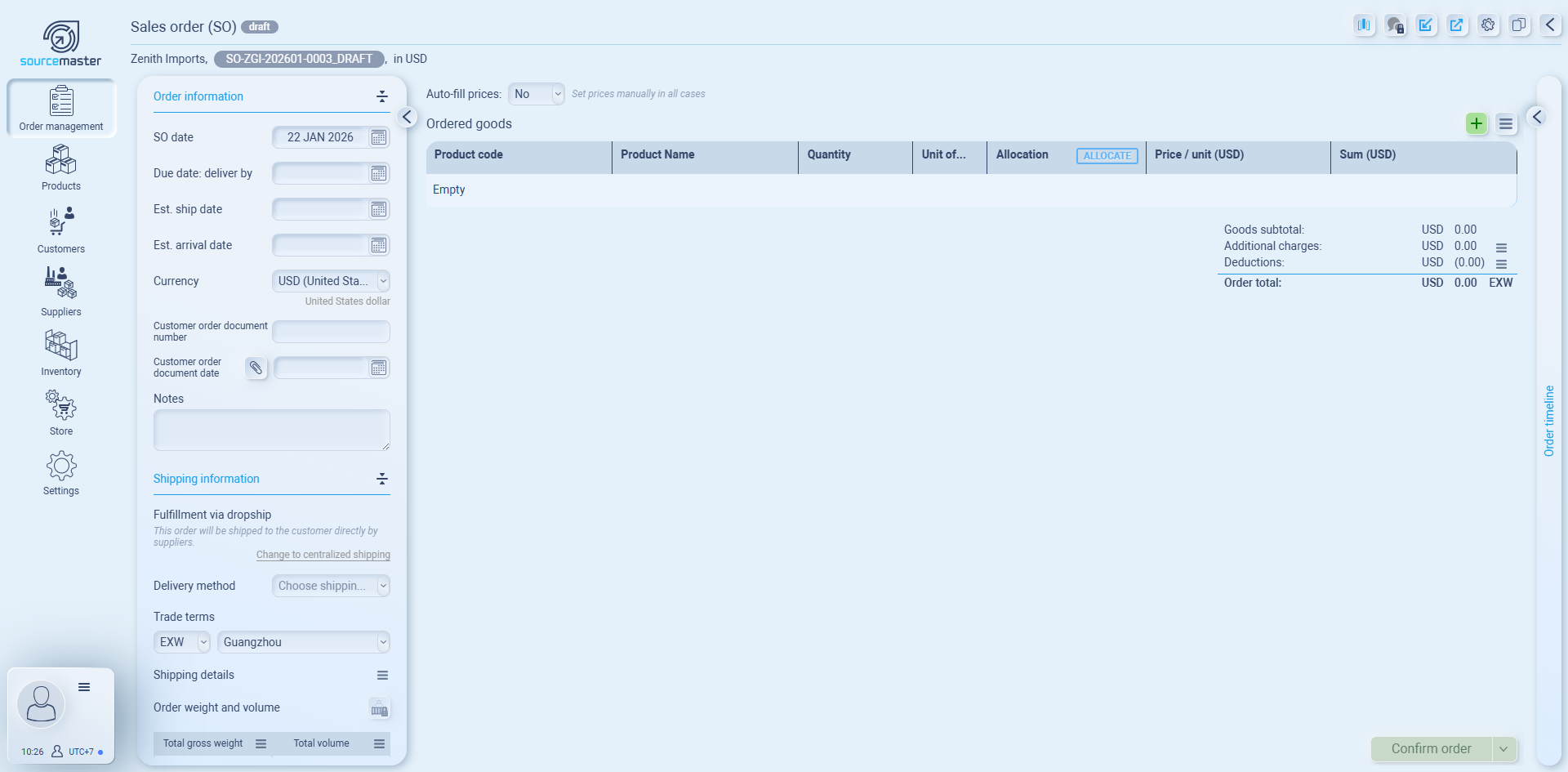The width and height of the screenshot is (1568, 772).
Task: Open the Est. ship date calendar picker
Action: (x=379, y=209)
